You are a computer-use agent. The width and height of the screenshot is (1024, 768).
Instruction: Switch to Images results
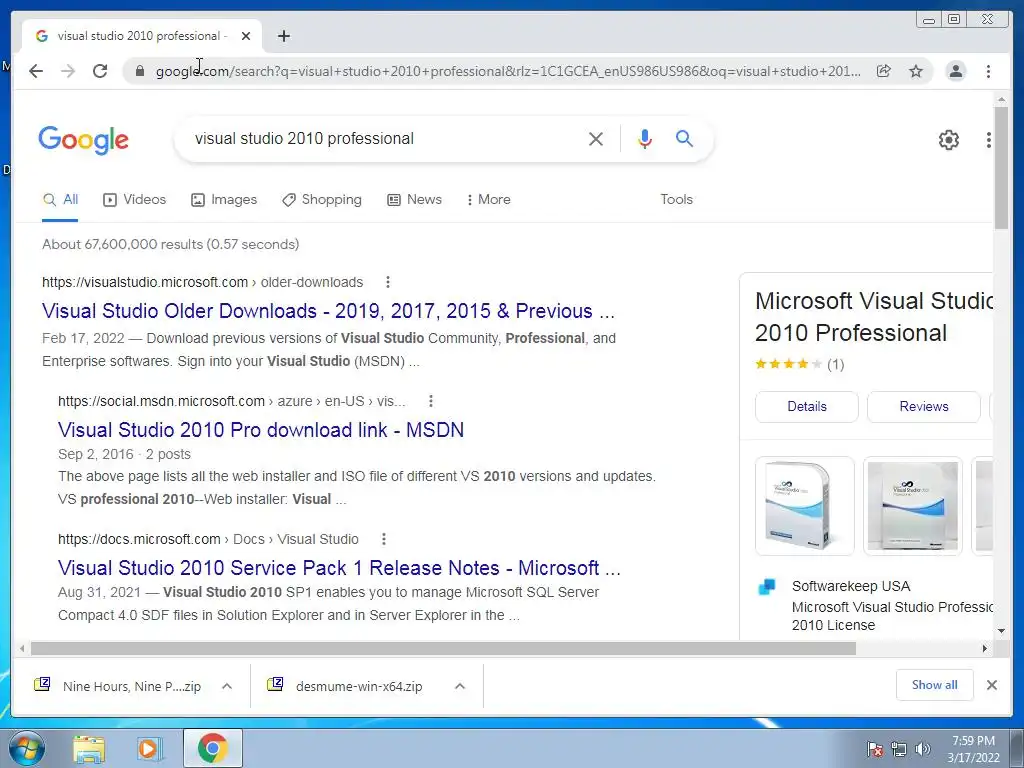[224, 200]
